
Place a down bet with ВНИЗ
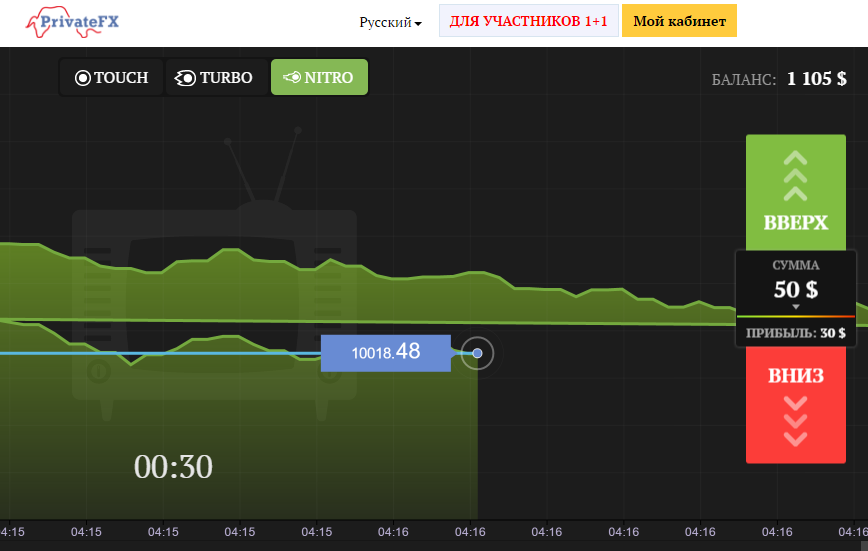[x=795, y=405]
